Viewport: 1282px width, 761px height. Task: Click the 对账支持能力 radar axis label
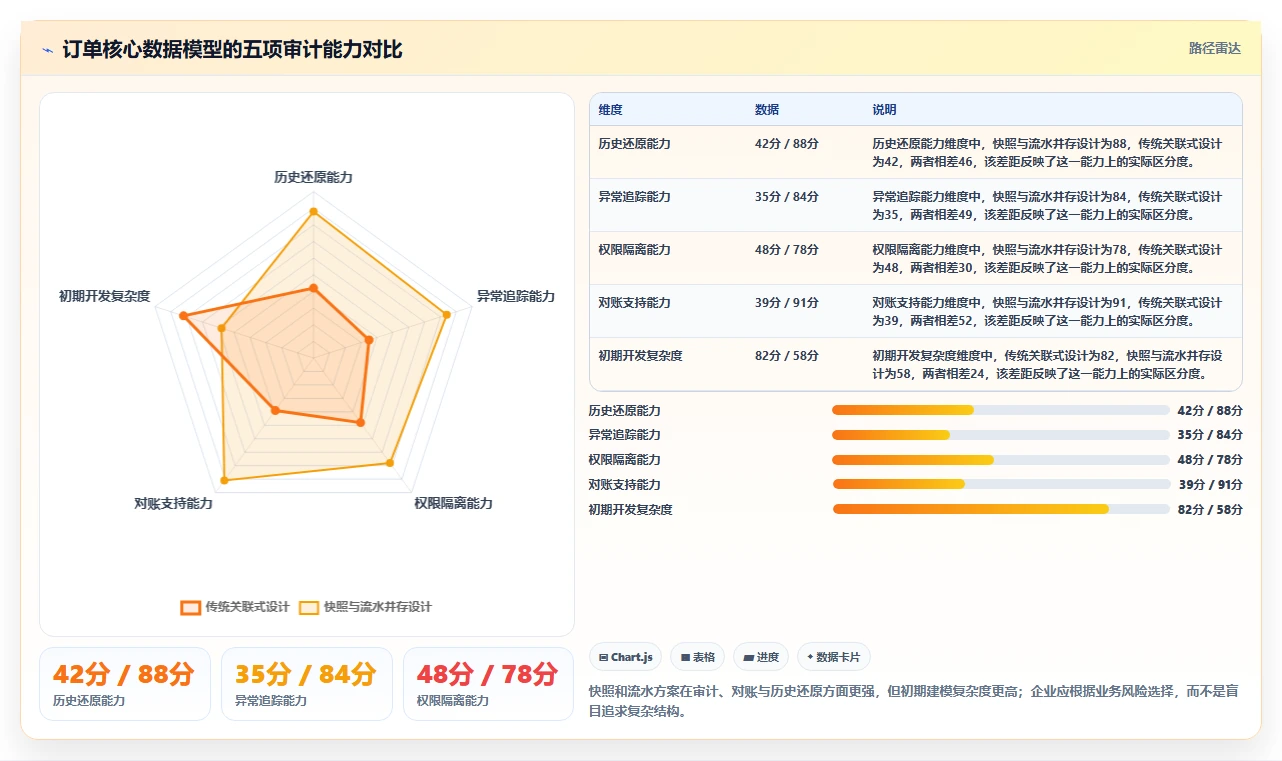click(173, 503)
